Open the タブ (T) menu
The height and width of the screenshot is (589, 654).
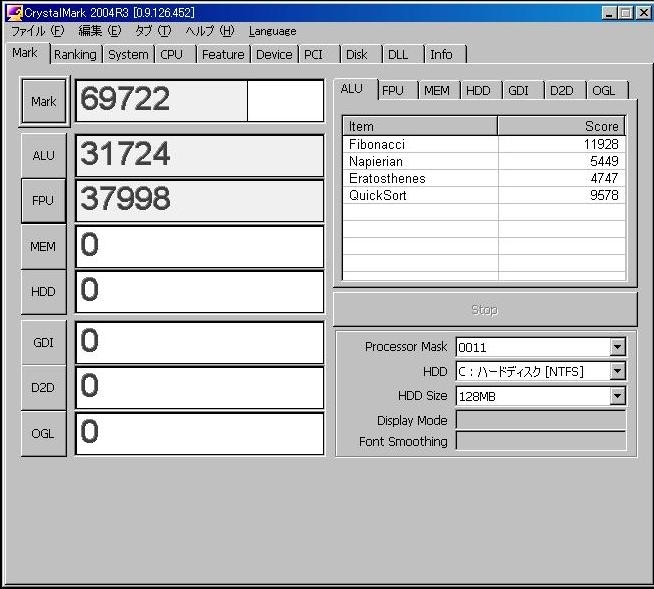[153, 31]
